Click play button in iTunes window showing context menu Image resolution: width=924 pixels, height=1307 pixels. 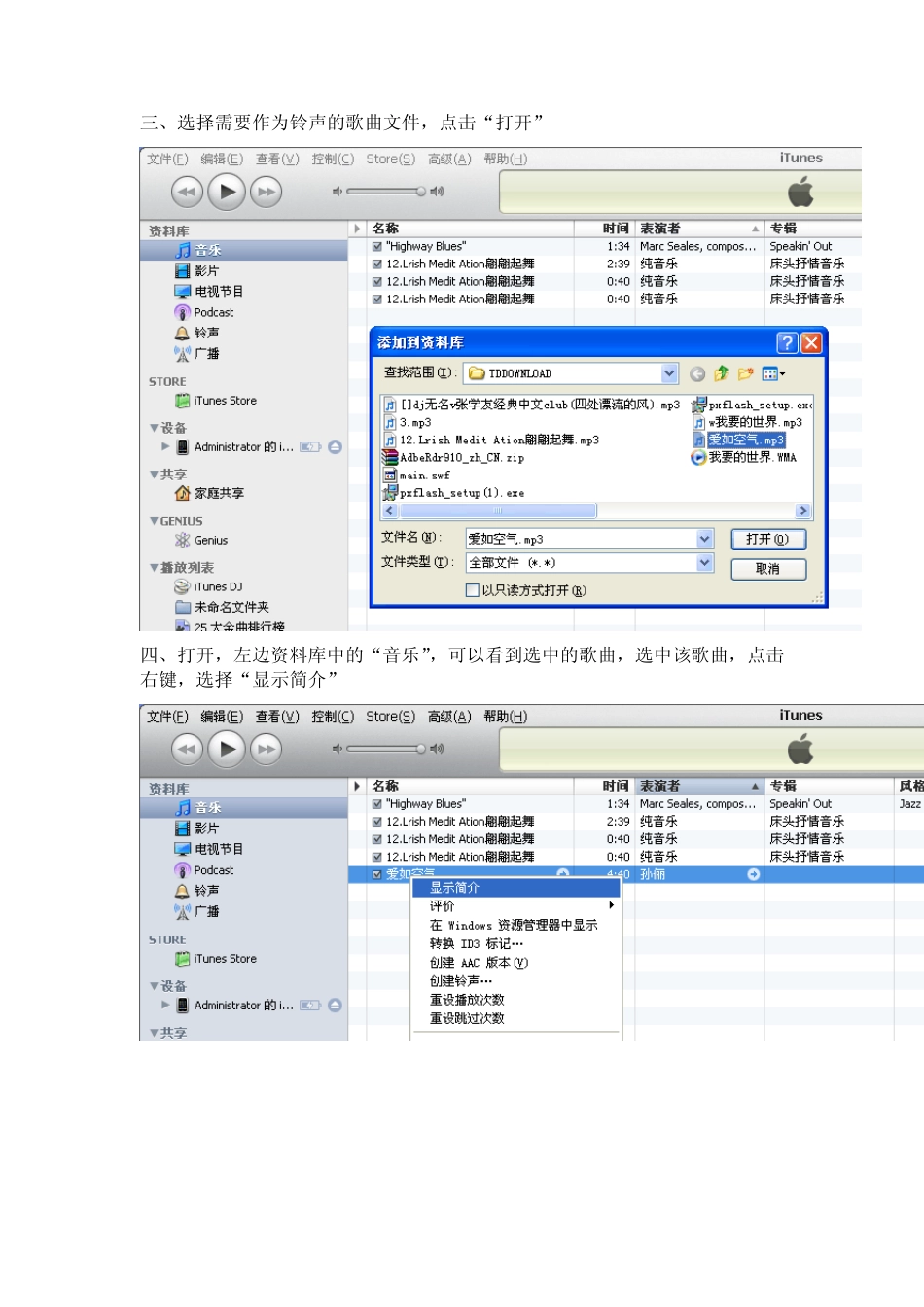pyautogui.click(x=227, y=749)
